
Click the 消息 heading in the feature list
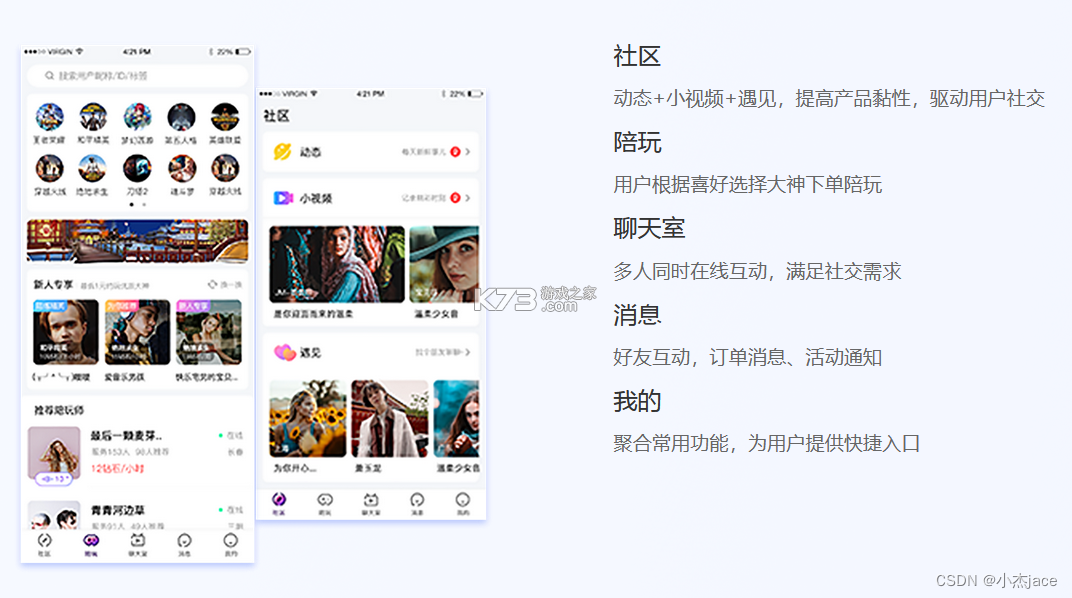[x=636, y=315]
